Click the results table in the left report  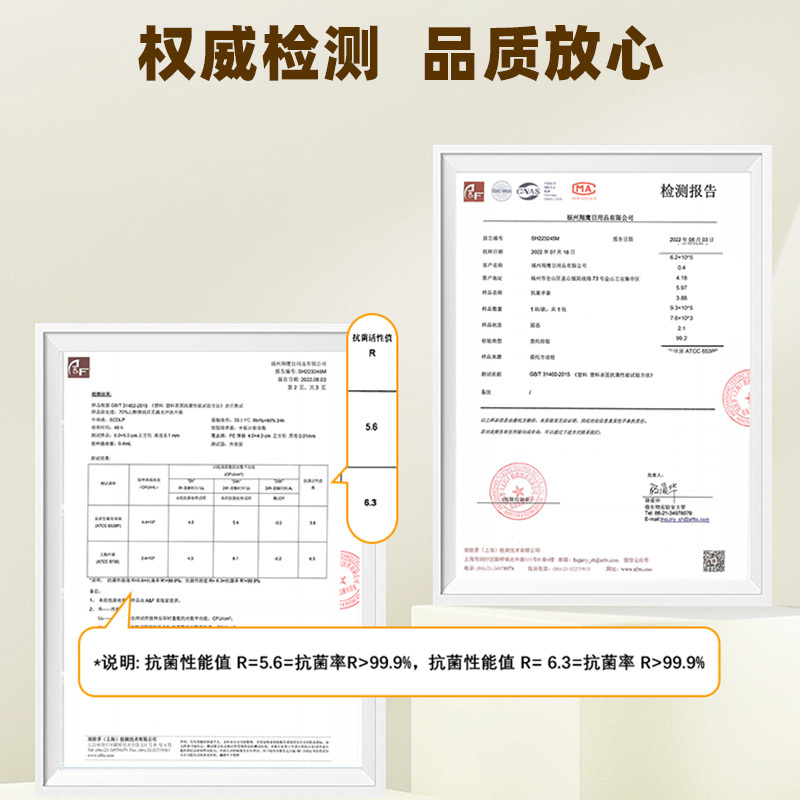coord(207,521)
